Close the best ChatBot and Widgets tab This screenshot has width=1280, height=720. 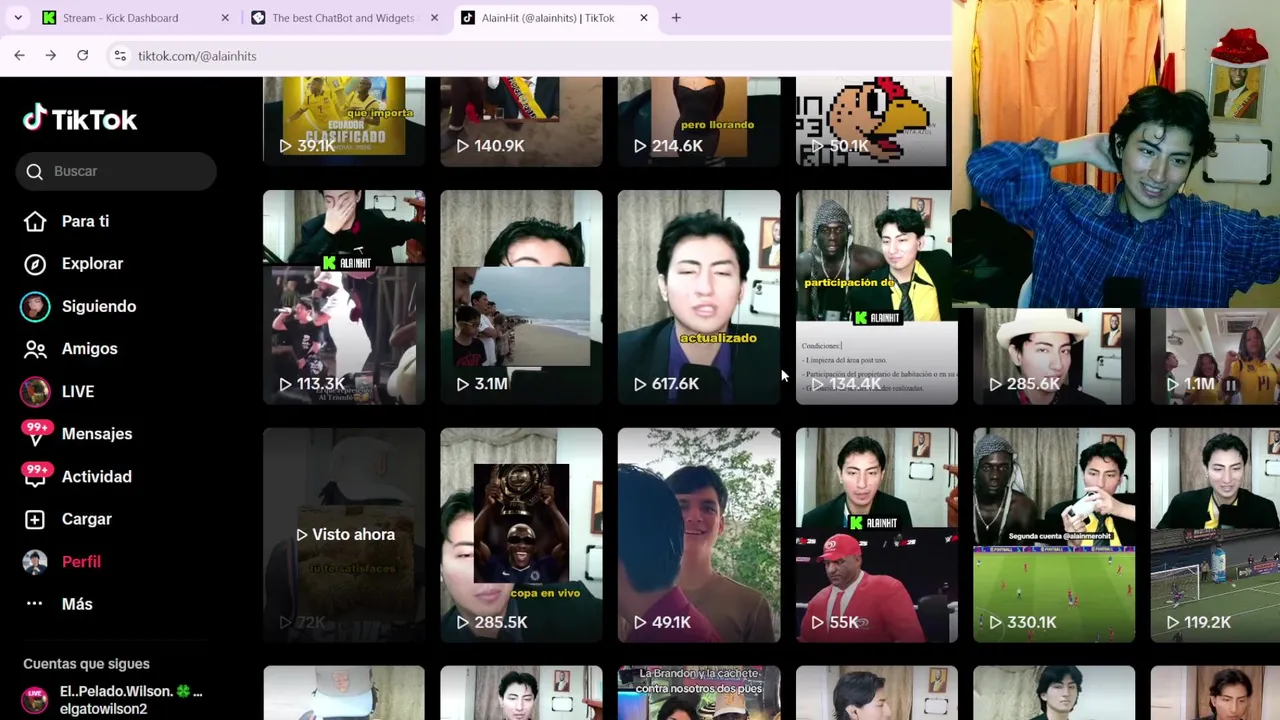click(434, 18)
